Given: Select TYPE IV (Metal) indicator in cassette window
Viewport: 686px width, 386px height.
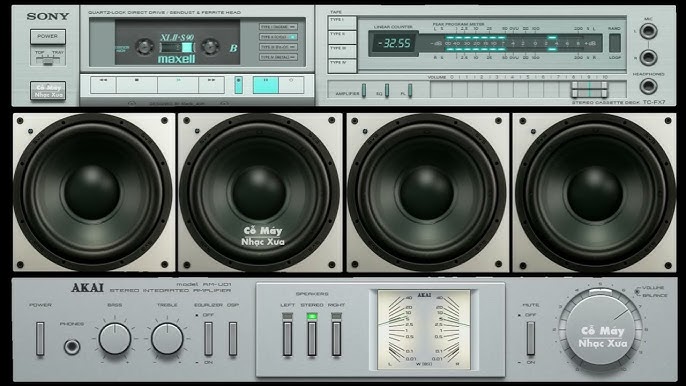Looking at the screenshot, I should 278,57.
